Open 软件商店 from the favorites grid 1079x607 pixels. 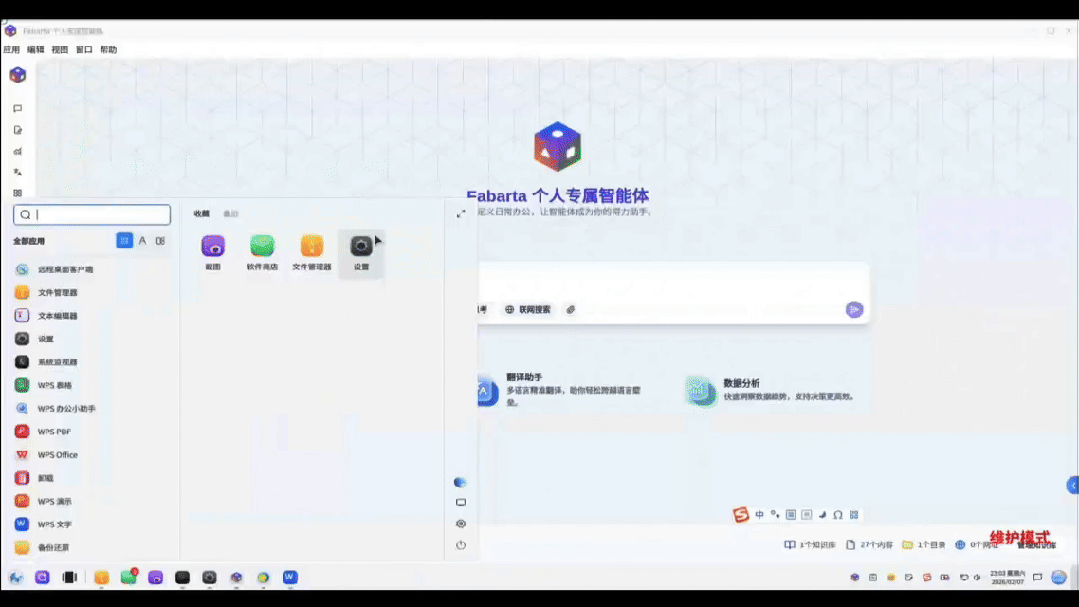click(x=262, y=253)
